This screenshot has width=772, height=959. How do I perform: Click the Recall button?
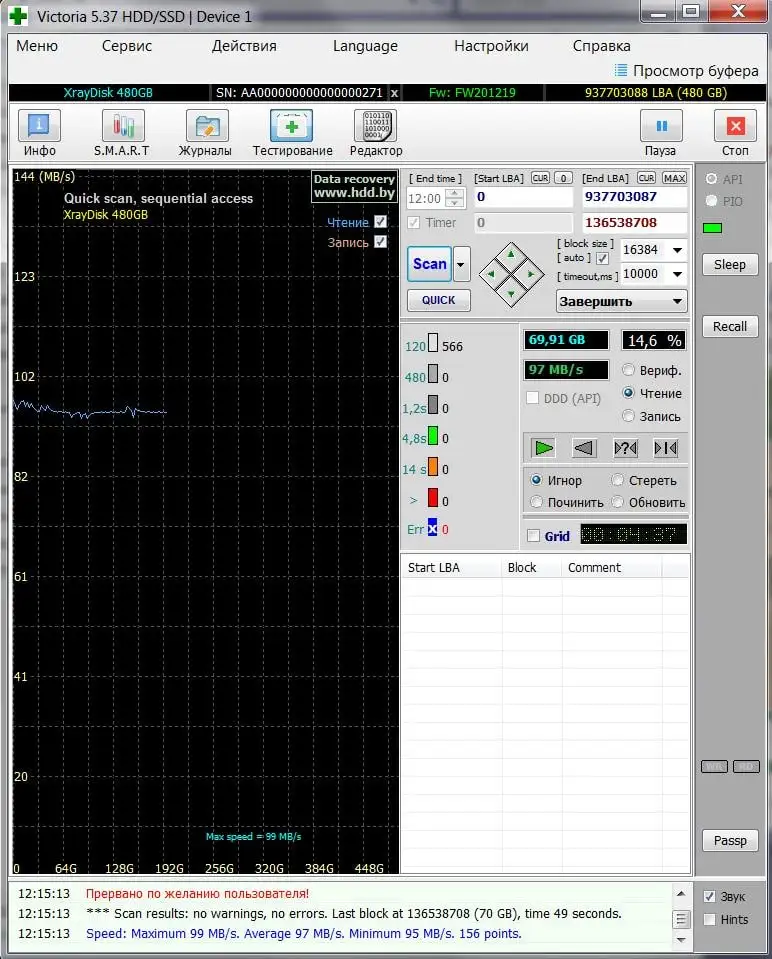tap(730, 327)
